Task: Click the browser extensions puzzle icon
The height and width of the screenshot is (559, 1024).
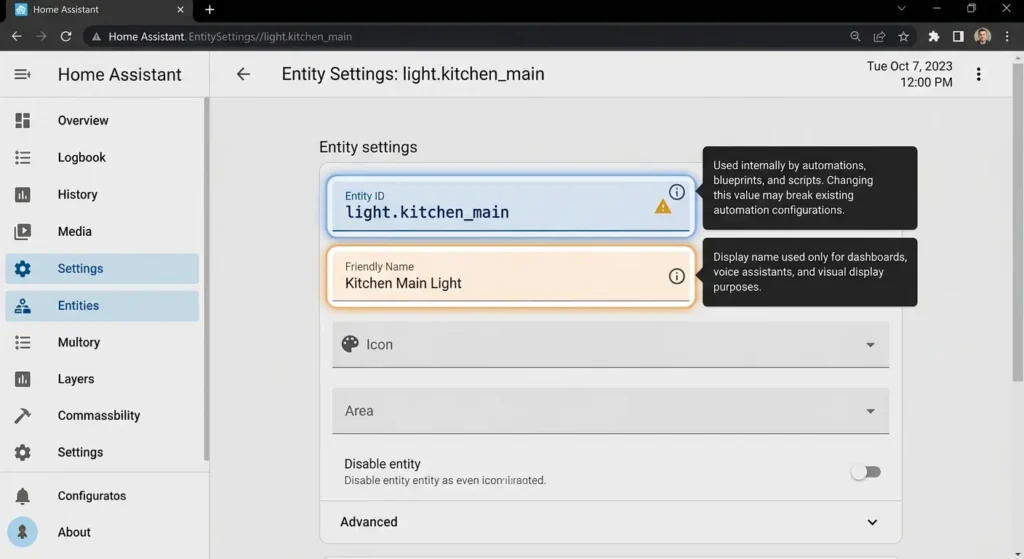Action: click(x=934, y=37)
